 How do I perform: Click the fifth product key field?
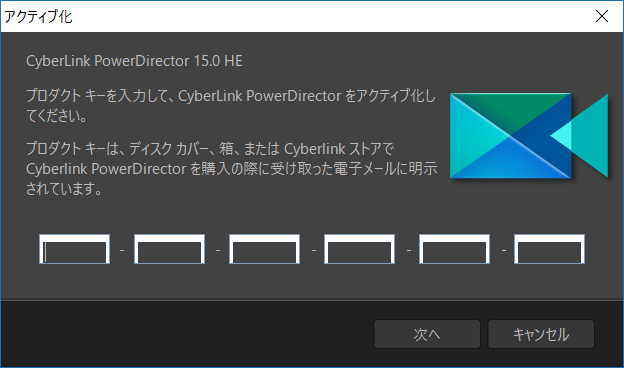point(454,249)
